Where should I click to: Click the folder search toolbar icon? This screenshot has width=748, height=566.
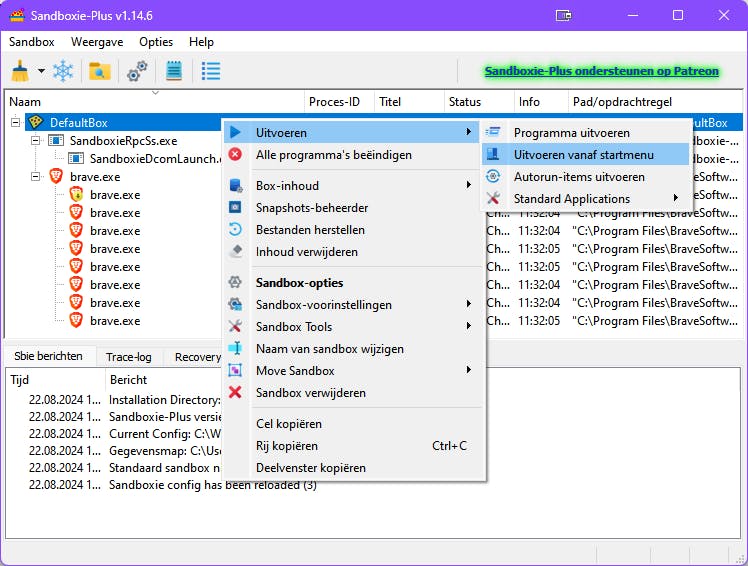(100, 71)
